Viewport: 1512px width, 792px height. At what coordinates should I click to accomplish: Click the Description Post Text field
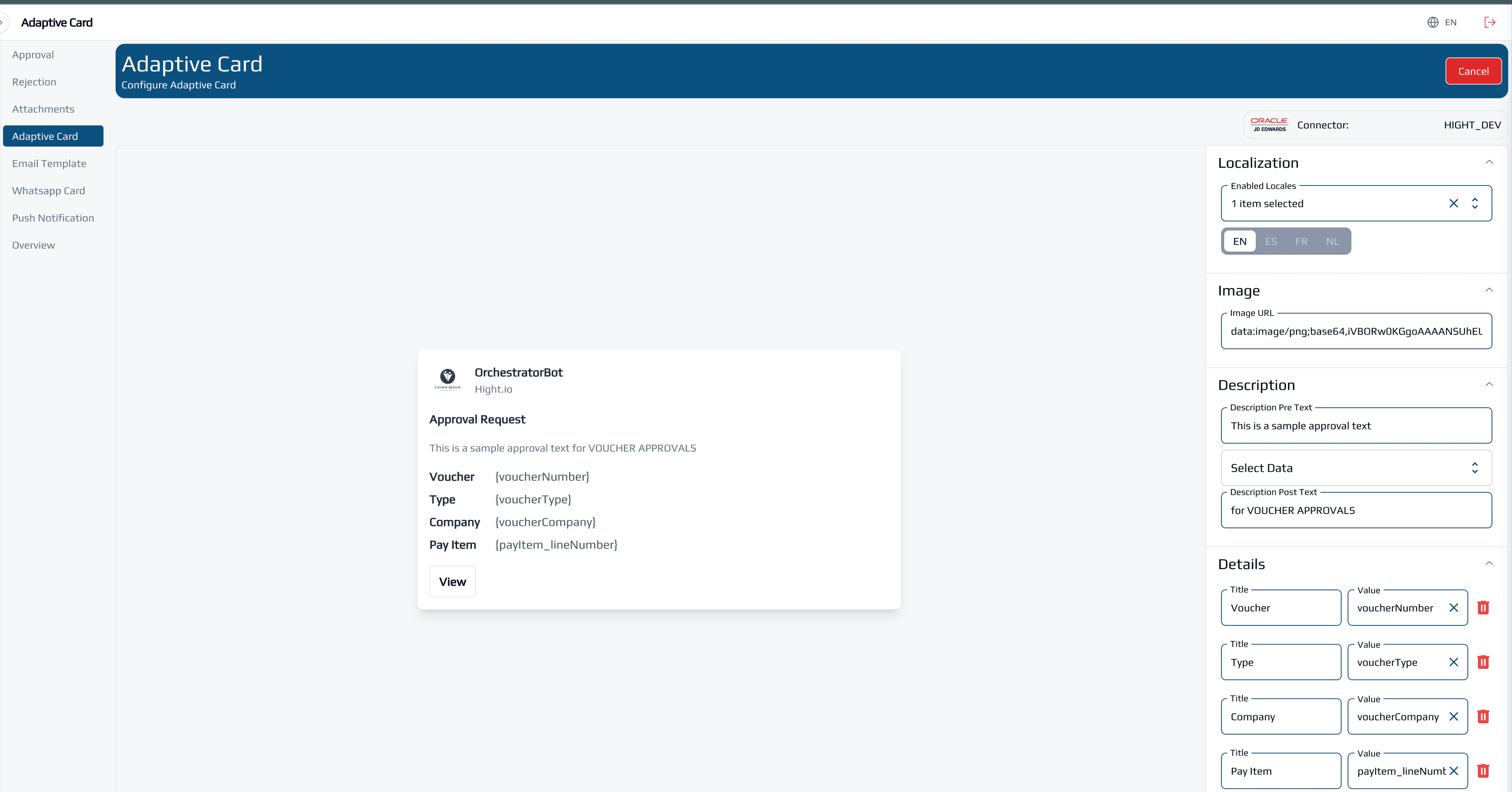[x=1356, y=510]
